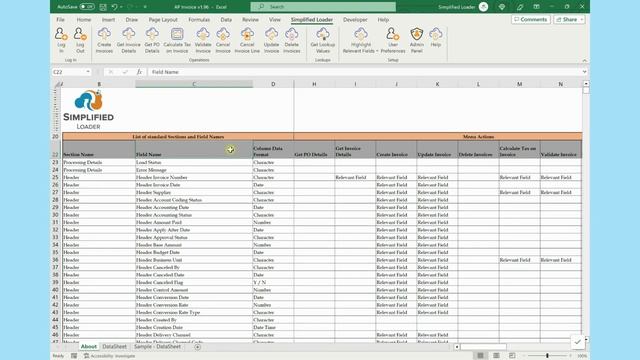Collapse the ribbon with the chevron

click(x=584, y=60)
